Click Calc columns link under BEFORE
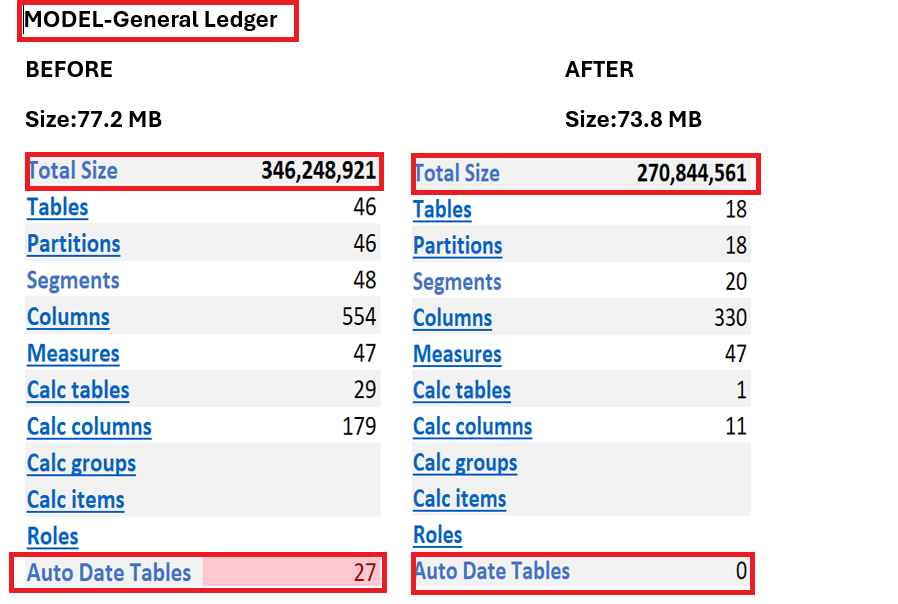898x604 pixels. [89, 427]
